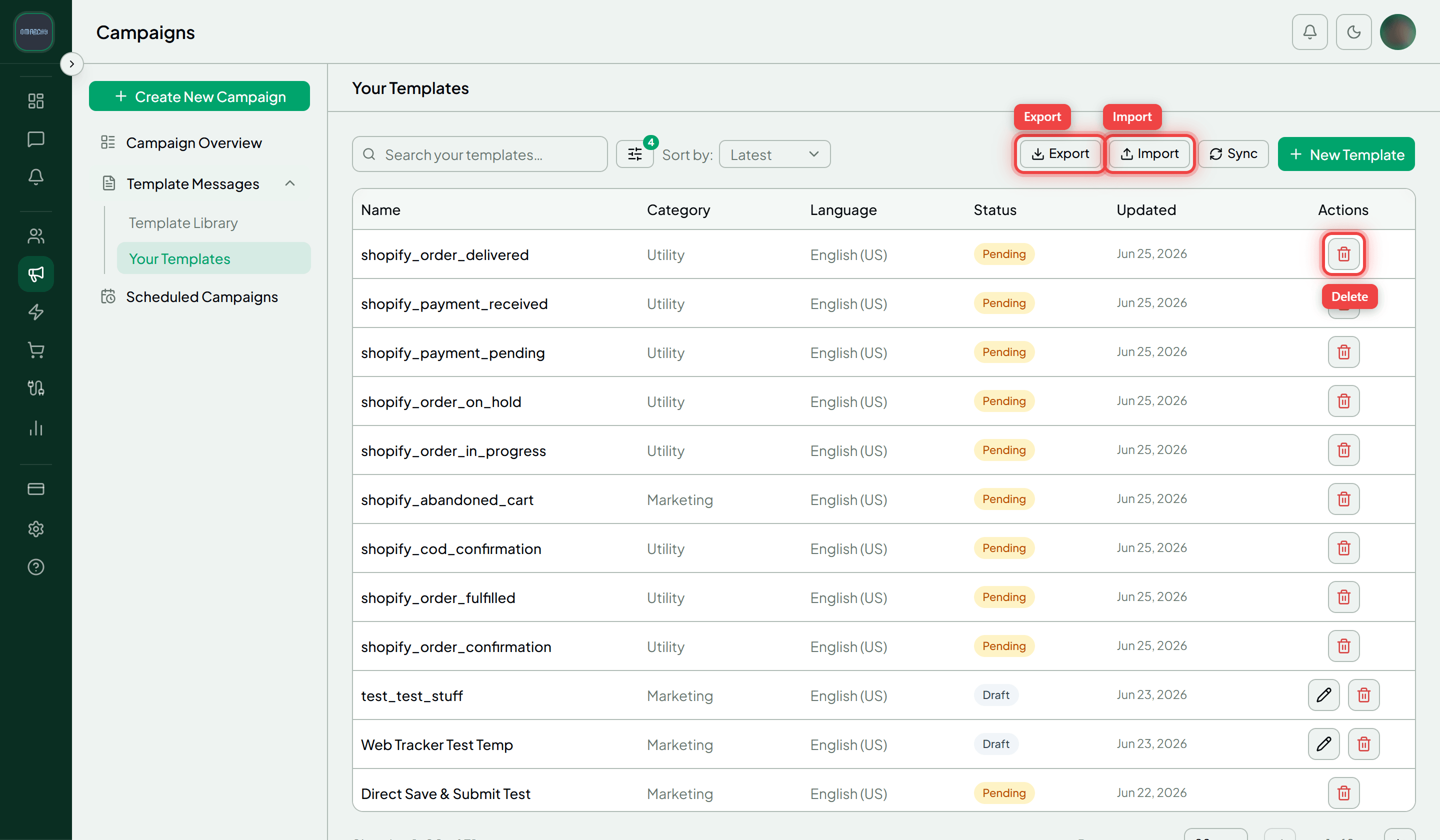Click the Direct Save & Submit Test name
Screen dimensions: 1440x840
[x=445, y=793]
